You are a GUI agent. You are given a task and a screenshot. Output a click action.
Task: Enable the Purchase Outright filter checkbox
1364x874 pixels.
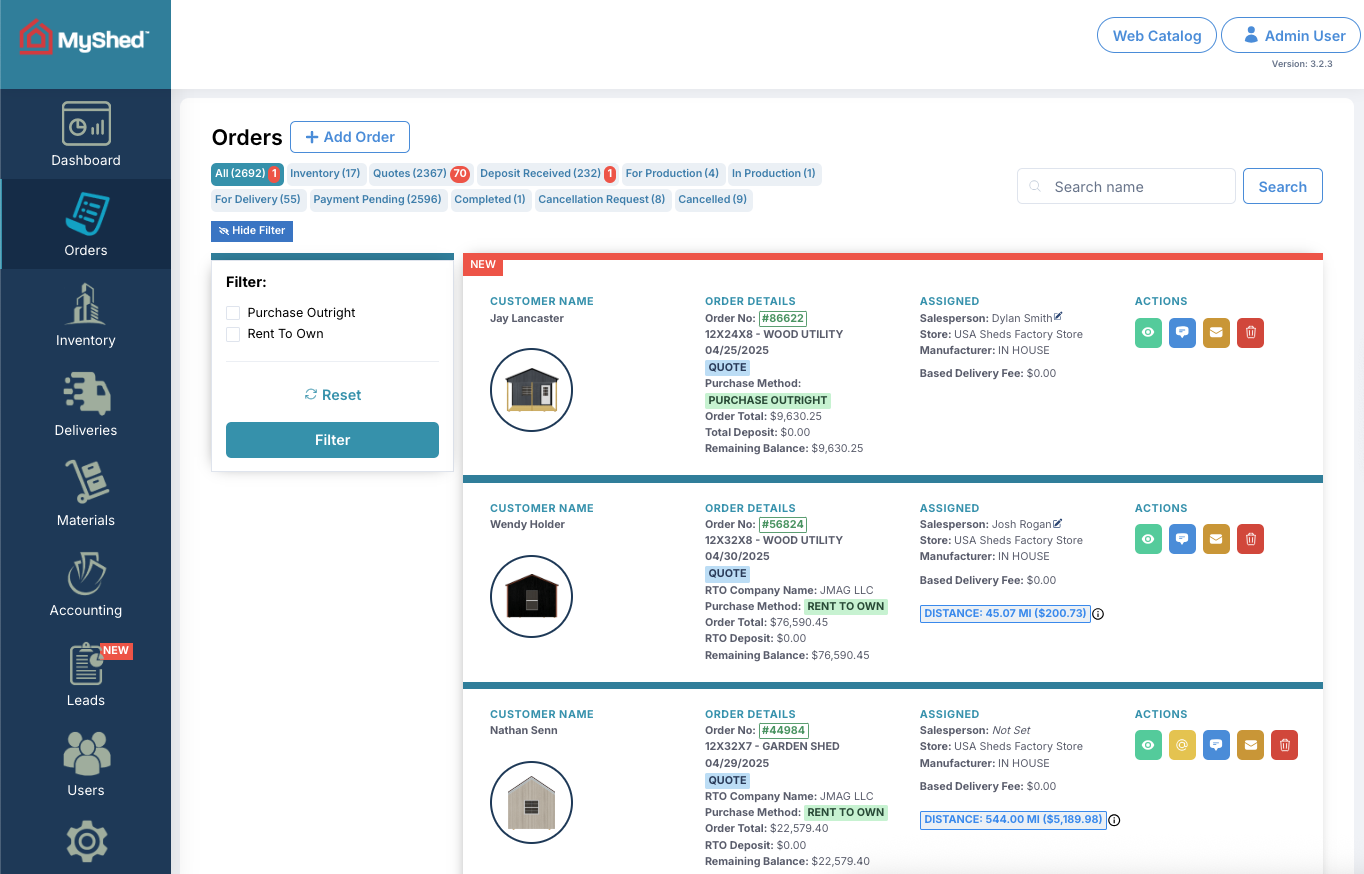coord(233,312)
